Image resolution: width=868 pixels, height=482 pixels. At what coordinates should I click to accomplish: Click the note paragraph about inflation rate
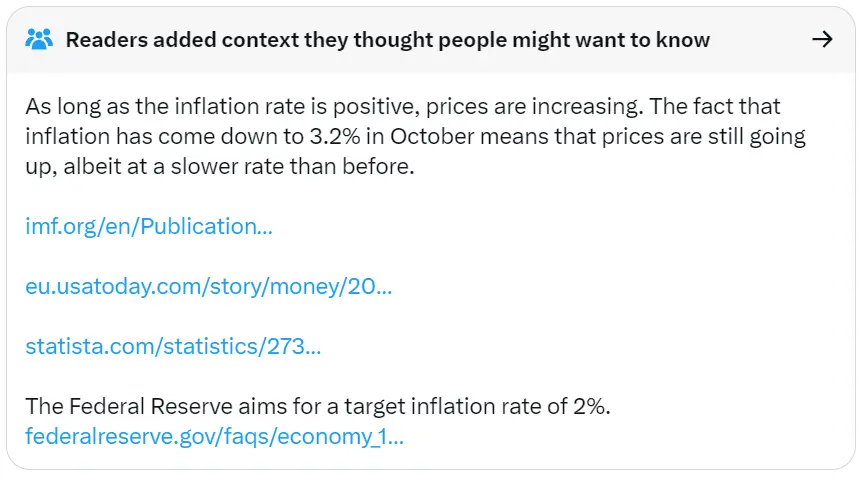click(x=400, y=136)
